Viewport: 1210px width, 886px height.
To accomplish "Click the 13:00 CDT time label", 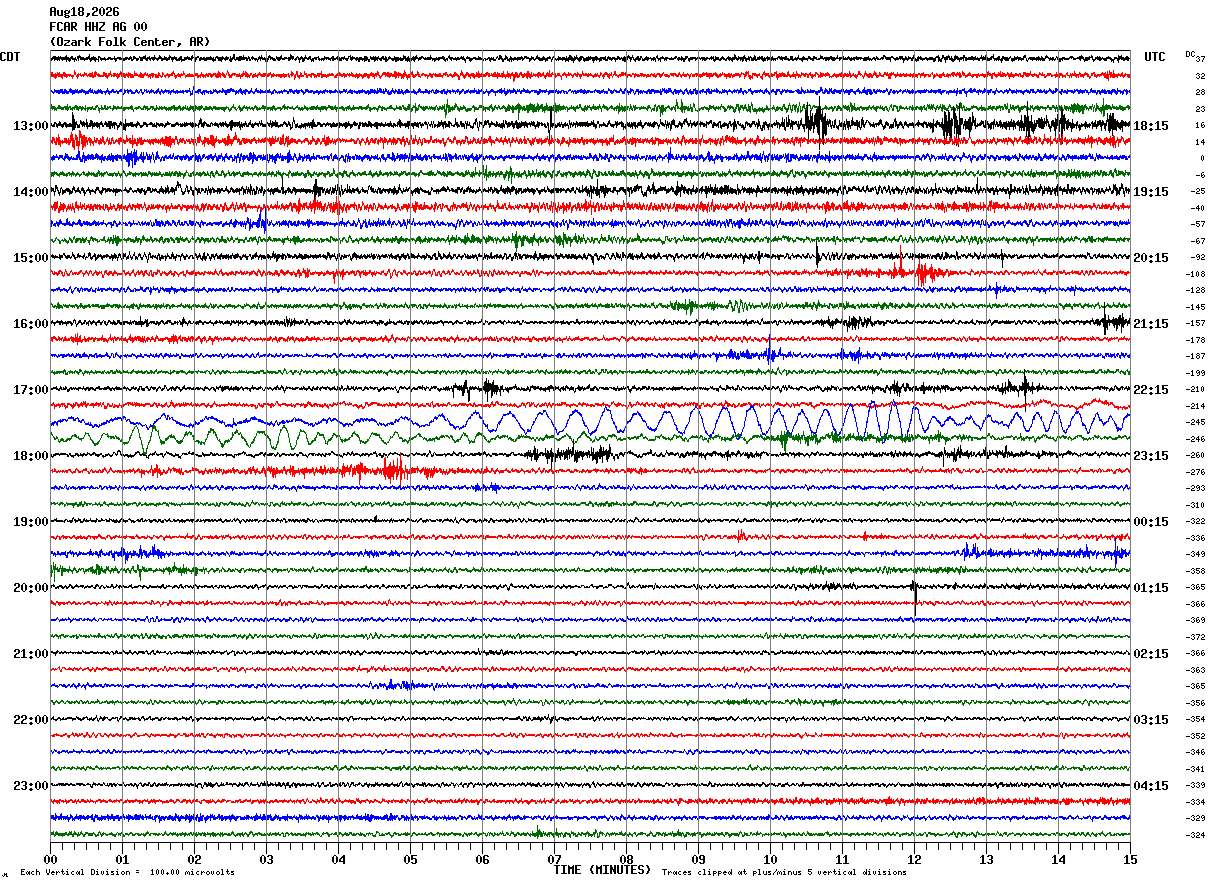I will coord(30,126).
